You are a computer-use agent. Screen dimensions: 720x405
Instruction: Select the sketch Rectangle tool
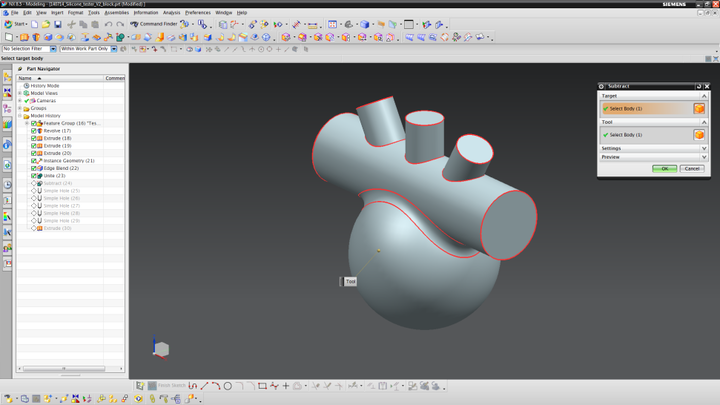[262, 386]
